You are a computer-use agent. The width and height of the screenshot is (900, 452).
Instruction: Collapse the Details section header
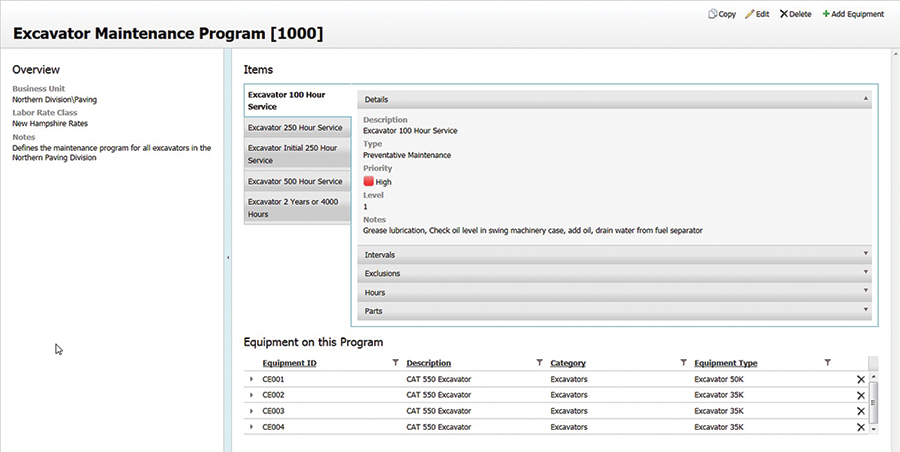click(614, 99)
